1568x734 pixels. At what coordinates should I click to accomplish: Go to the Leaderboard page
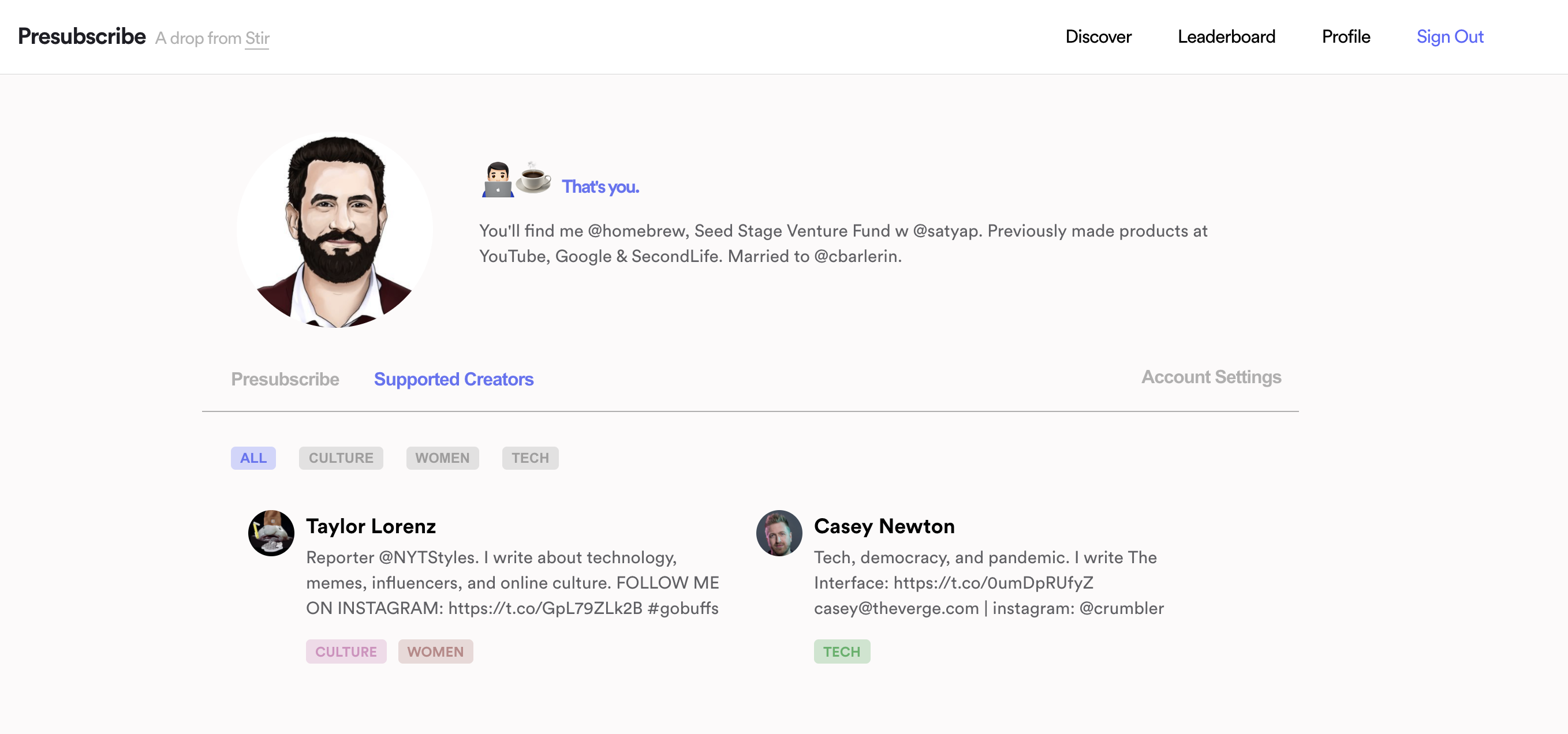[x=1226, y=36]
